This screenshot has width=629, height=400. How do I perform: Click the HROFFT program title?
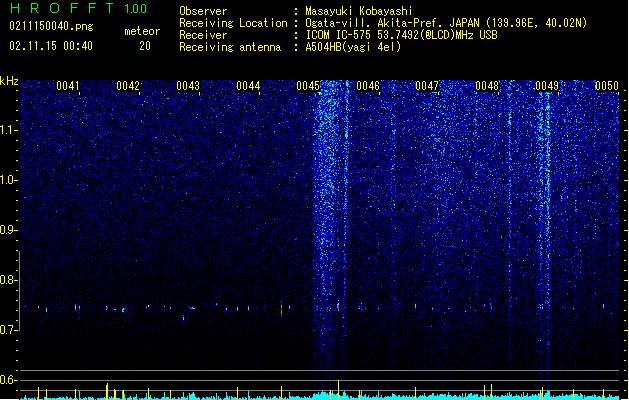pos(62,8)
